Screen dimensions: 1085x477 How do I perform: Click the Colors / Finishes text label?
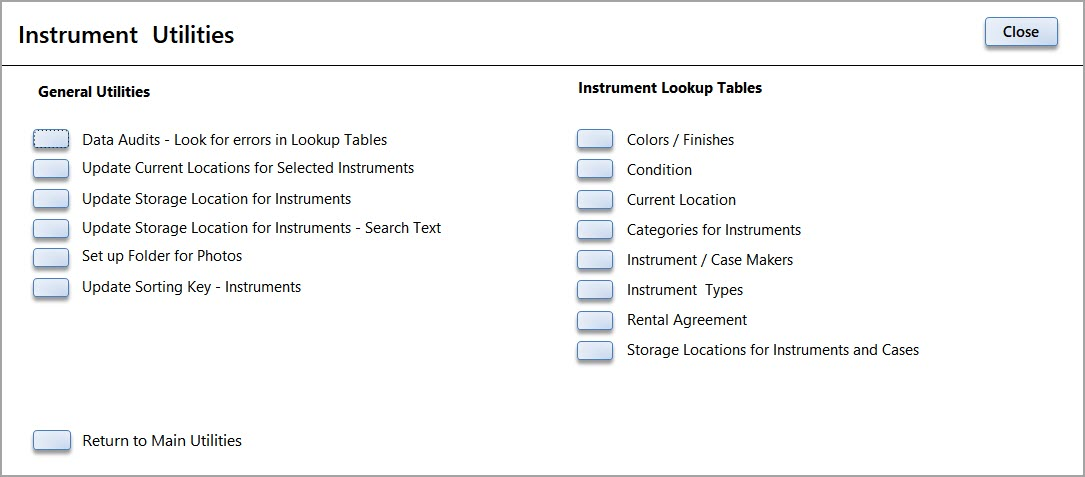coord(680,140)
